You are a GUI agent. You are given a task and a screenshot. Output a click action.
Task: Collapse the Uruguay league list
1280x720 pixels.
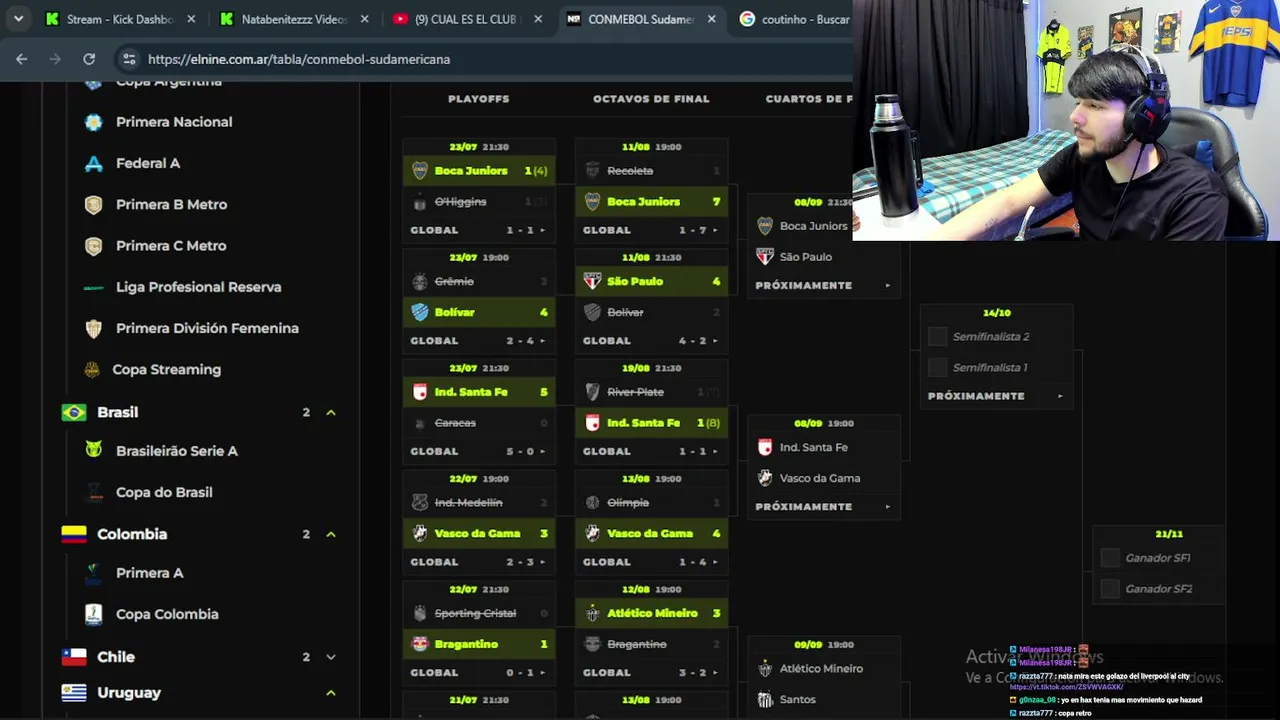pyautogui.click(x=330, y=692)
